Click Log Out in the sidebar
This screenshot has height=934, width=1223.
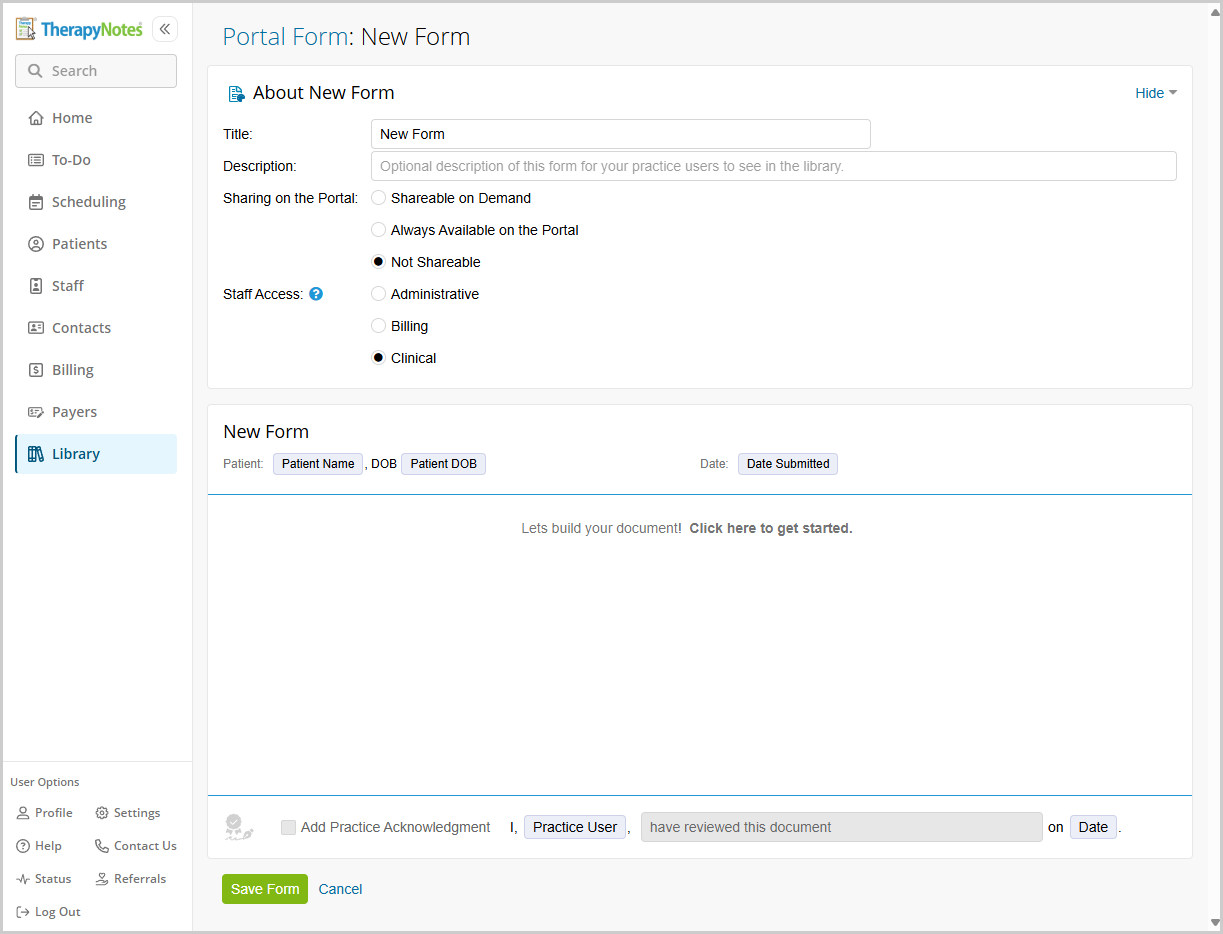pyautogui.click(x=49, y=912)
